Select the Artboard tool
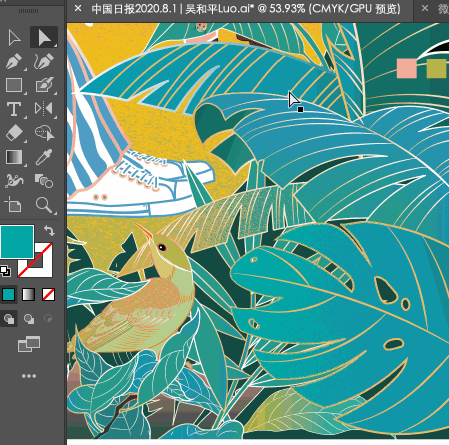Image resolution: width=449 pixels, height=445 pixels. pyautogui.click(x=13, y=205)
